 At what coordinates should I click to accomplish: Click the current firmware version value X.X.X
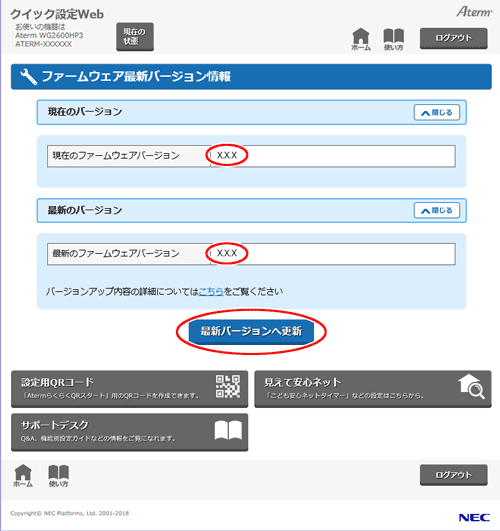click(227, 155)
